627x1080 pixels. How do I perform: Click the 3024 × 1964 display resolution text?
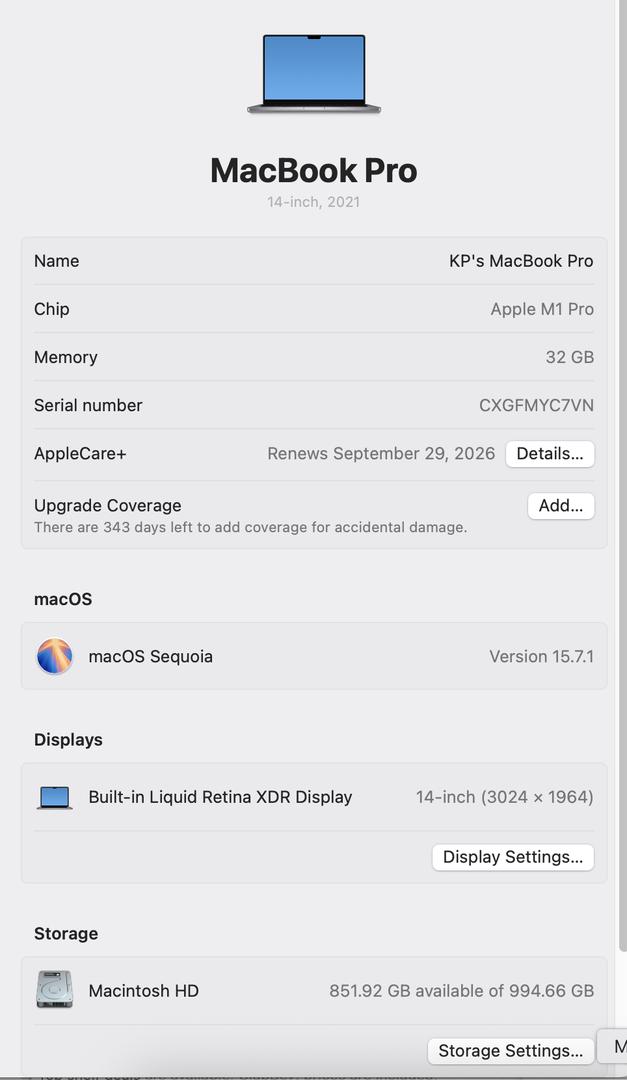[x=537, y=798]
